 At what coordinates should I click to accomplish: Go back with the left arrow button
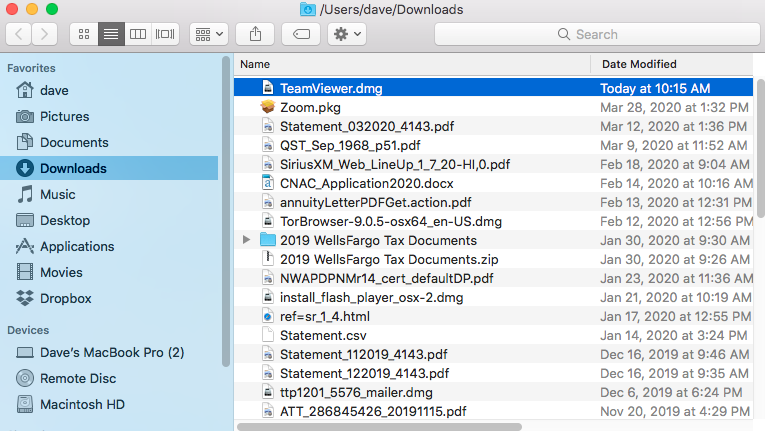pyautogui.click(x=19, y=34)
